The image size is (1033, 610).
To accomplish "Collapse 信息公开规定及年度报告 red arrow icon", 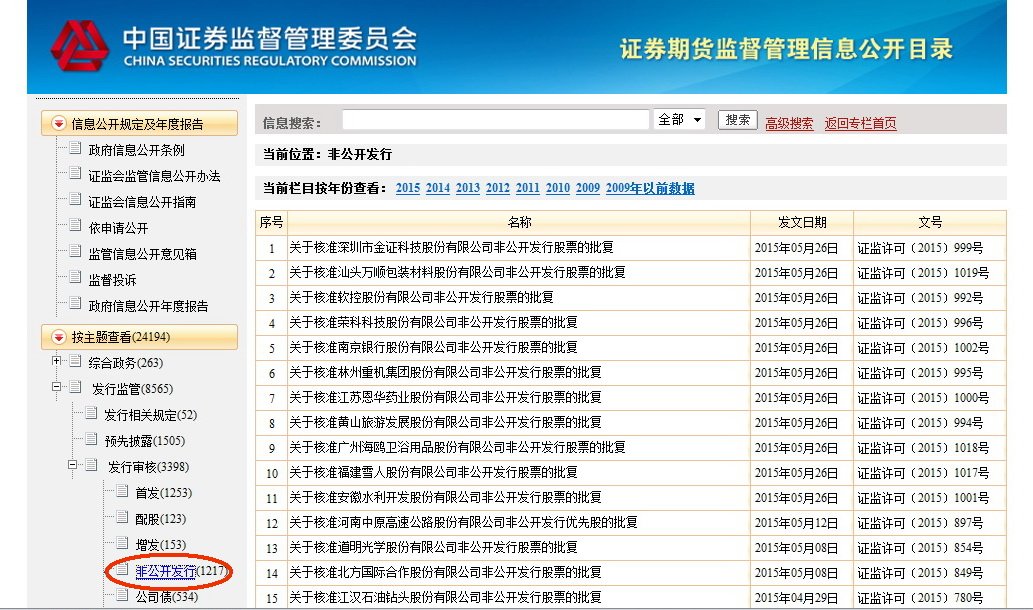I will click(x=59, y=123).
